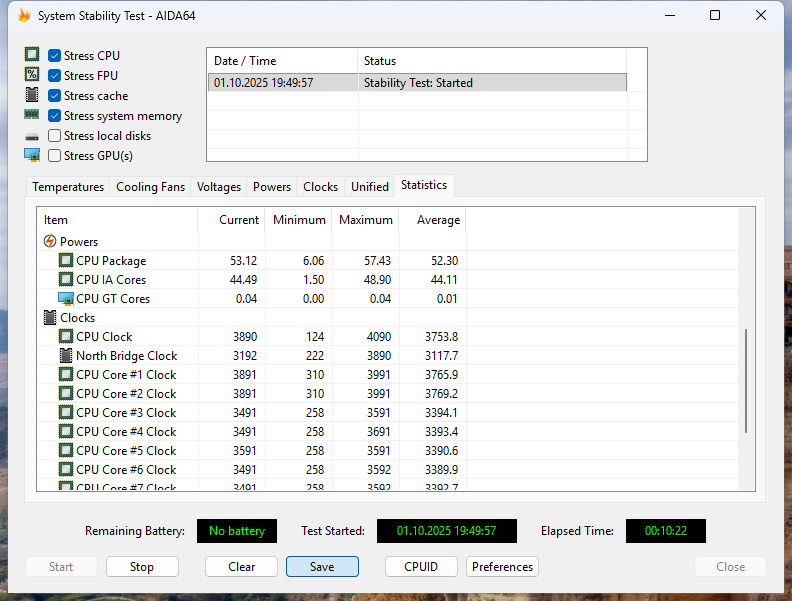Uncheck Stress system memory
The image size is (792, 601).
pyautogui.click(x=55, y=116)
